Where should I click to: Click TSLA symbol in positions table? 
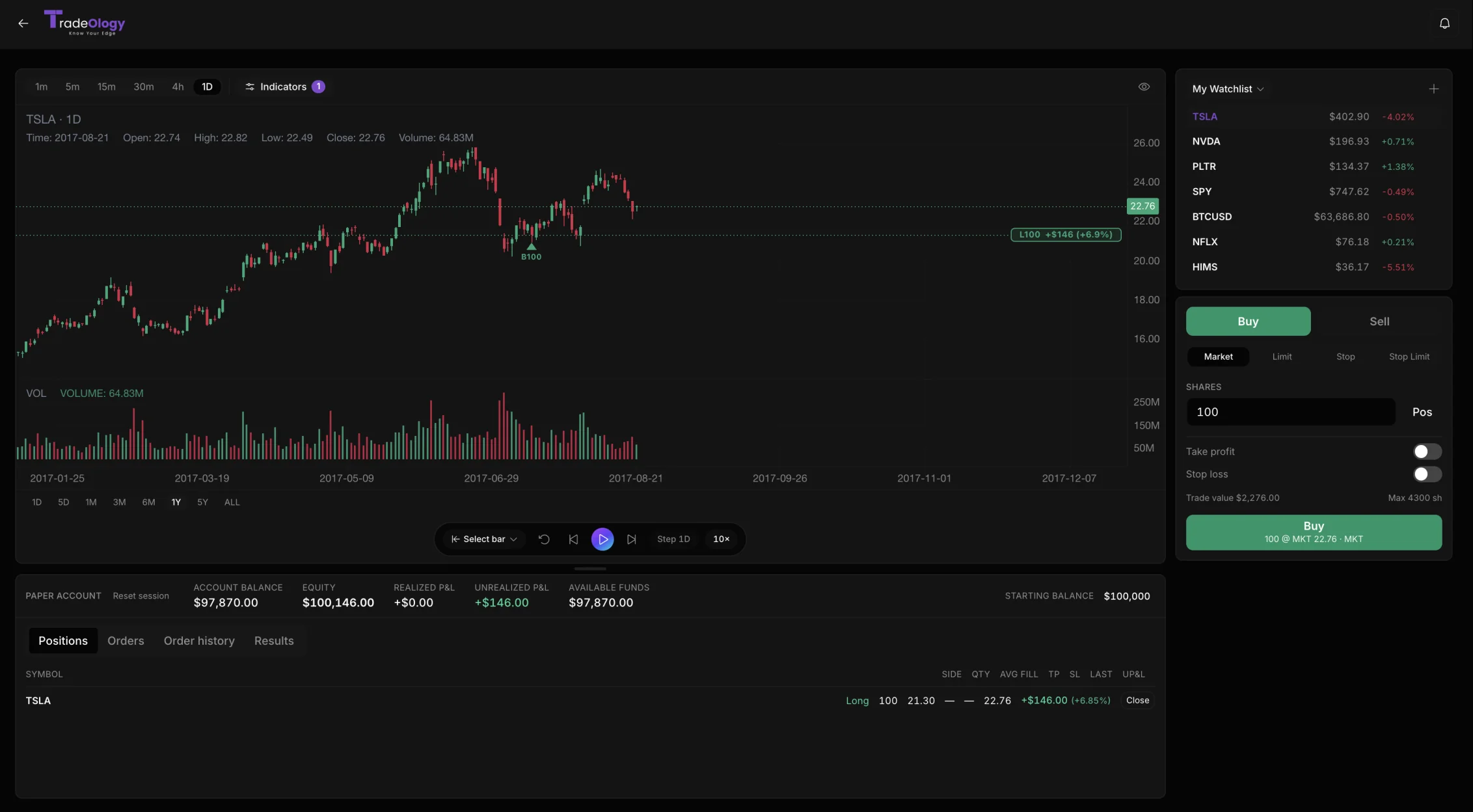pos(38,701)
